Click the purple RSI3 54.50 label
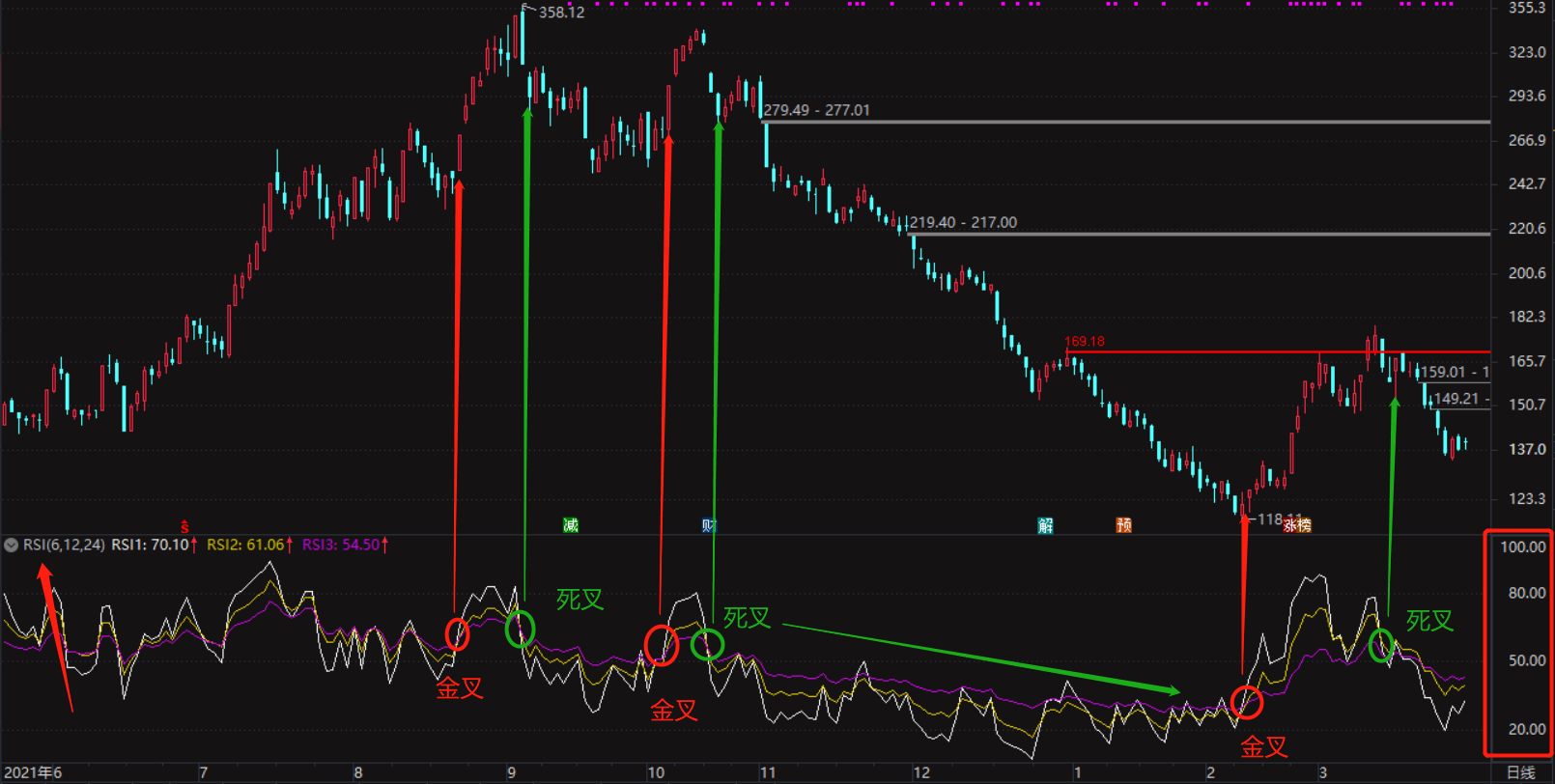This screenshot has width=1555, height=784. click(343, 546)
